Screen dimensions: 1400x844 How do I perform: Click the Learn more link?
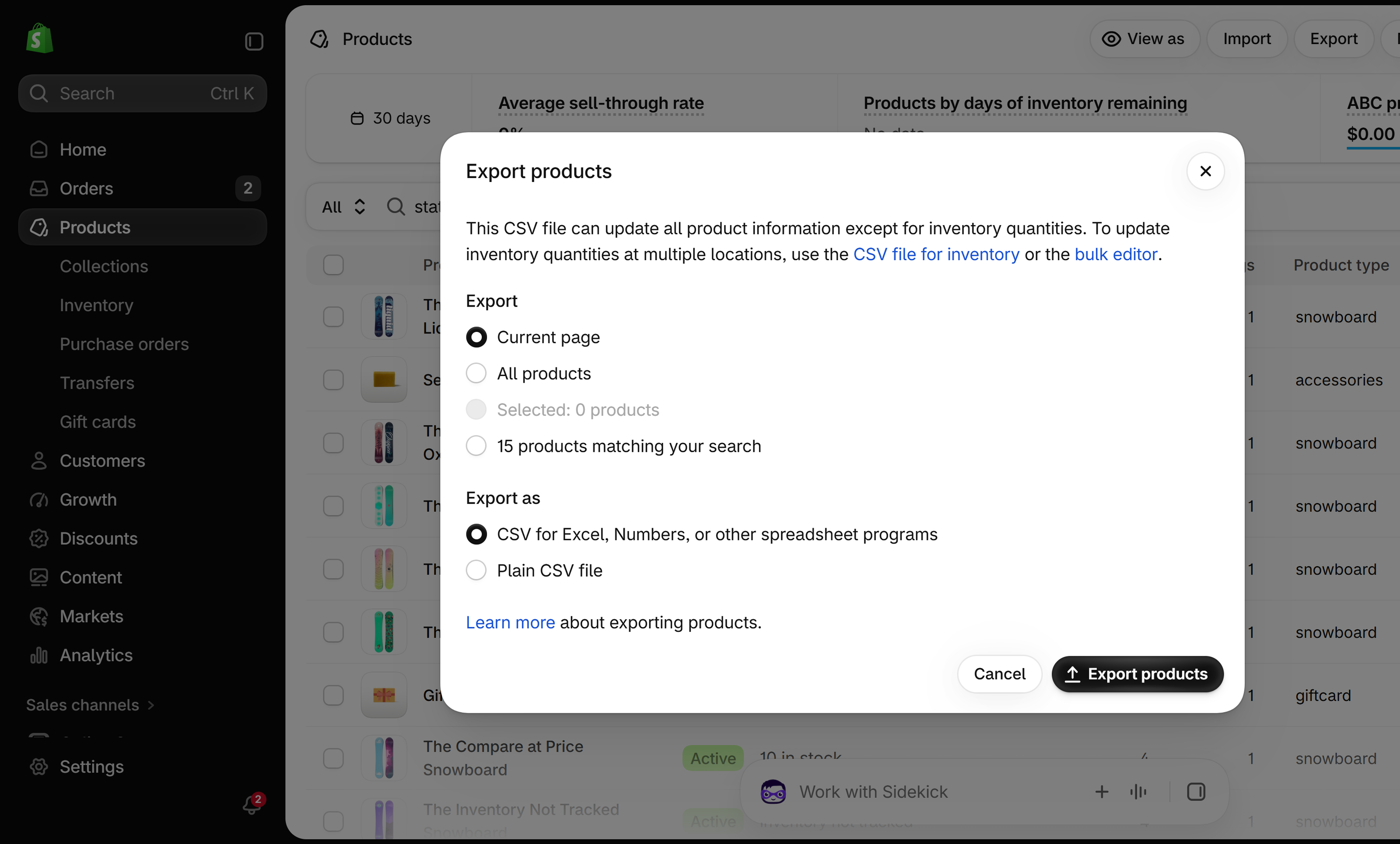(x=510, y=622)
